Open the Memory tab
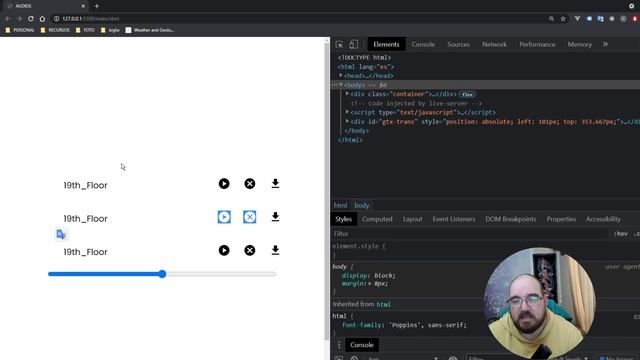The height and width of the screenshot is (360, 640). coord(580,44)
